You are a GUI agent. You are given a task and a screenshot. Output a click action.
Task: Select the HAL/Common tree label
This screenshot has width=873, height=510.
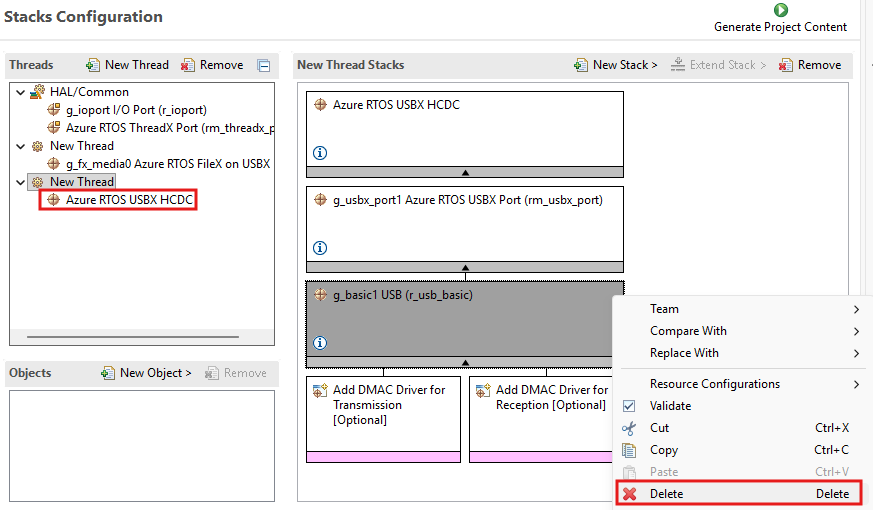tap(89, 92)
